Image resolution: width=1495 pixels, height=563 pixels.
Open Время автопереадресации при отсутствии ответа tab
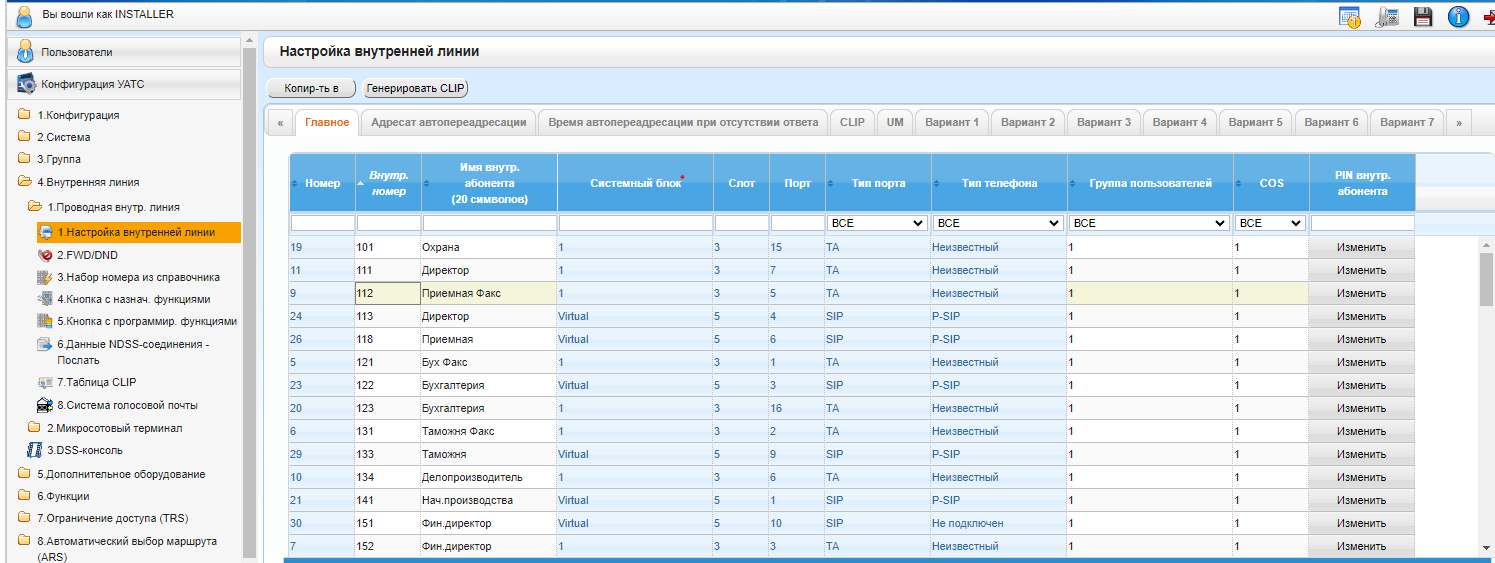tap(683, 122)
